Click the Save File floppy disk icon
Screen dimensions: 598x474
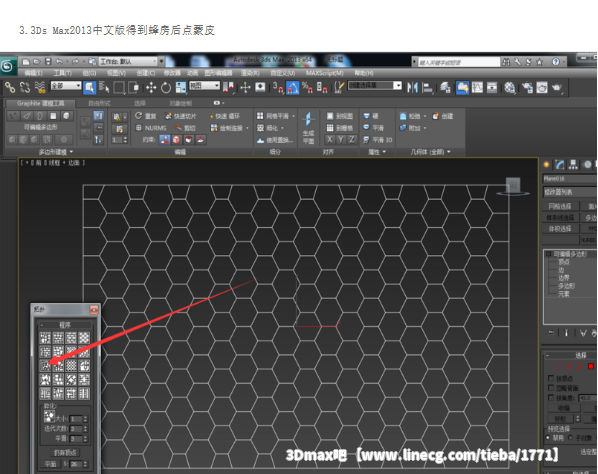(x=48, y=61)
